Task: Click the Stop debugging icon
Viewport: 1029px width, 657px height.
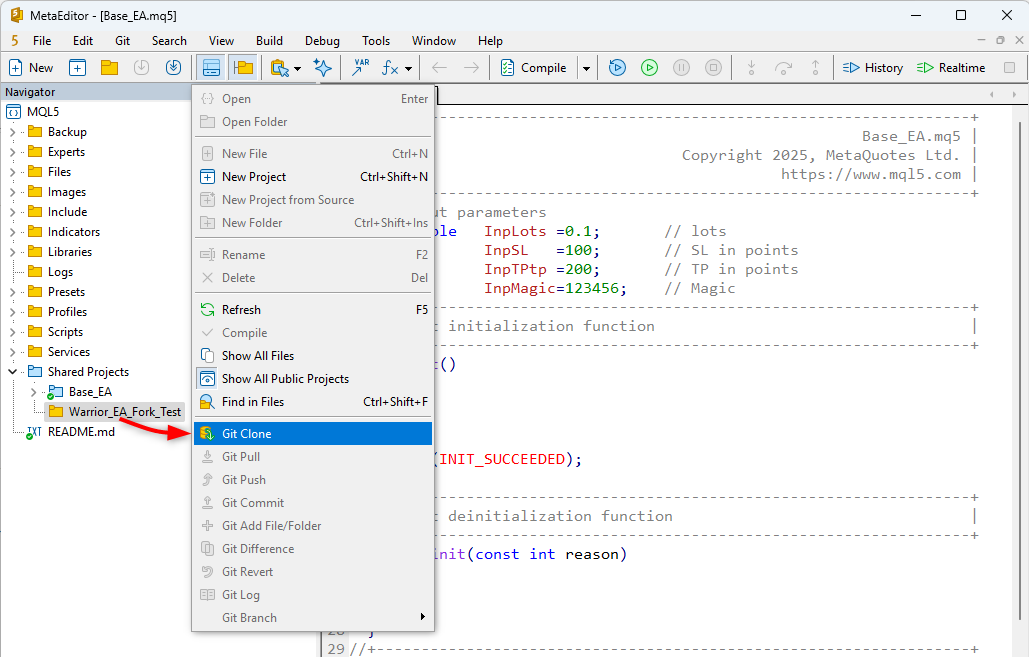Action: pos(713,68)
